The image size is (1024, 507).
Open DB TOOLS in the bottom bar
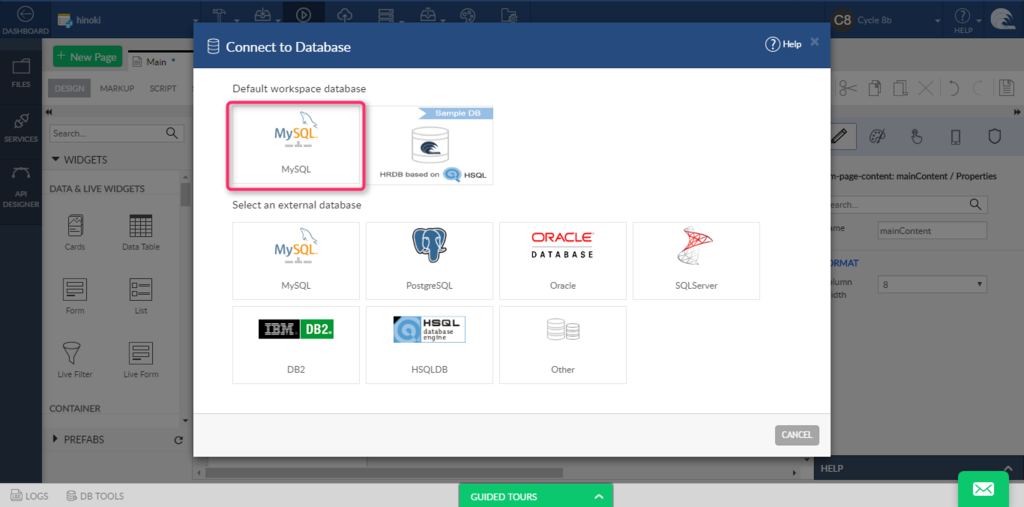[x=95, y=497]
